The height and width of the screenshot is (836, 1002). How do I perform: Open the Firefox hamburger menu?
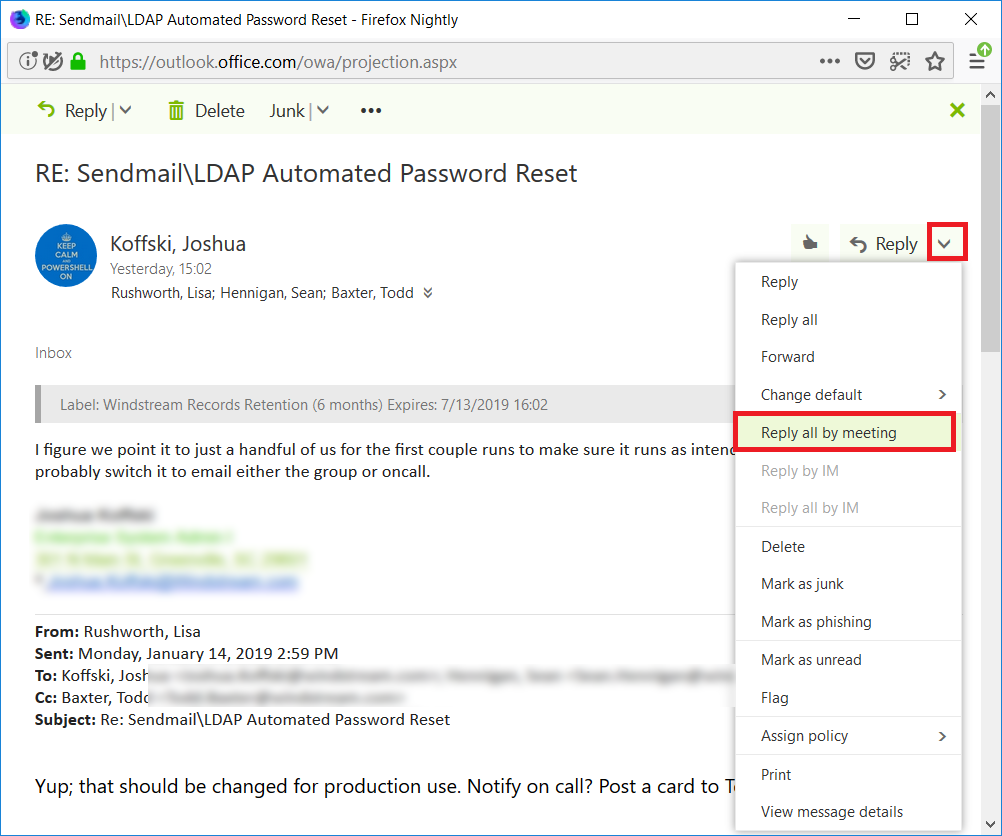coord(977,60)
